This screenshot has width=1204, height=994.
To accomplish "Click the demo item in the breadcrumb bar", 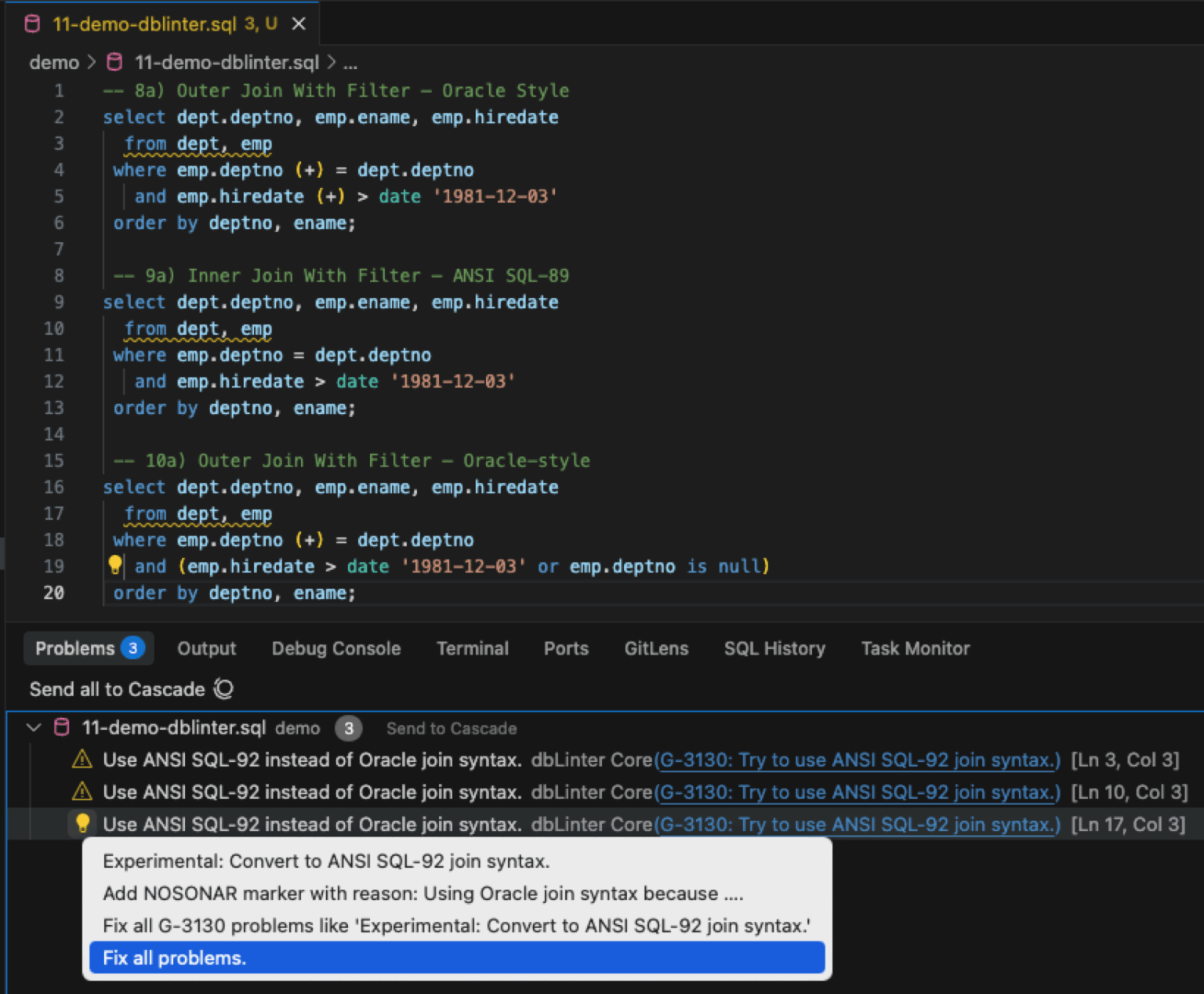I will pyautogui.click(x=53, y=62).
